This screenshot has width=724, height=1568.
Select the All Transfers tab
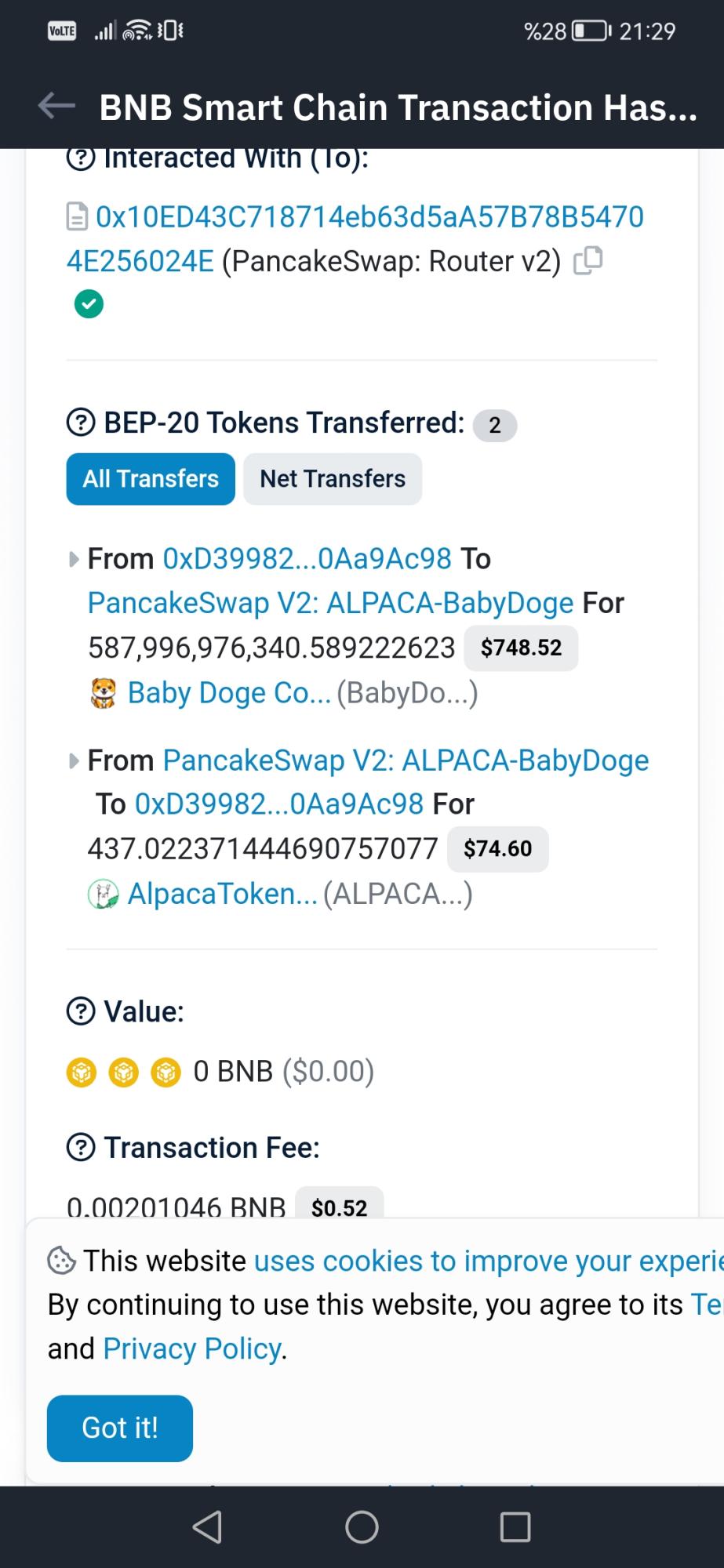click(x=150, y=478)
